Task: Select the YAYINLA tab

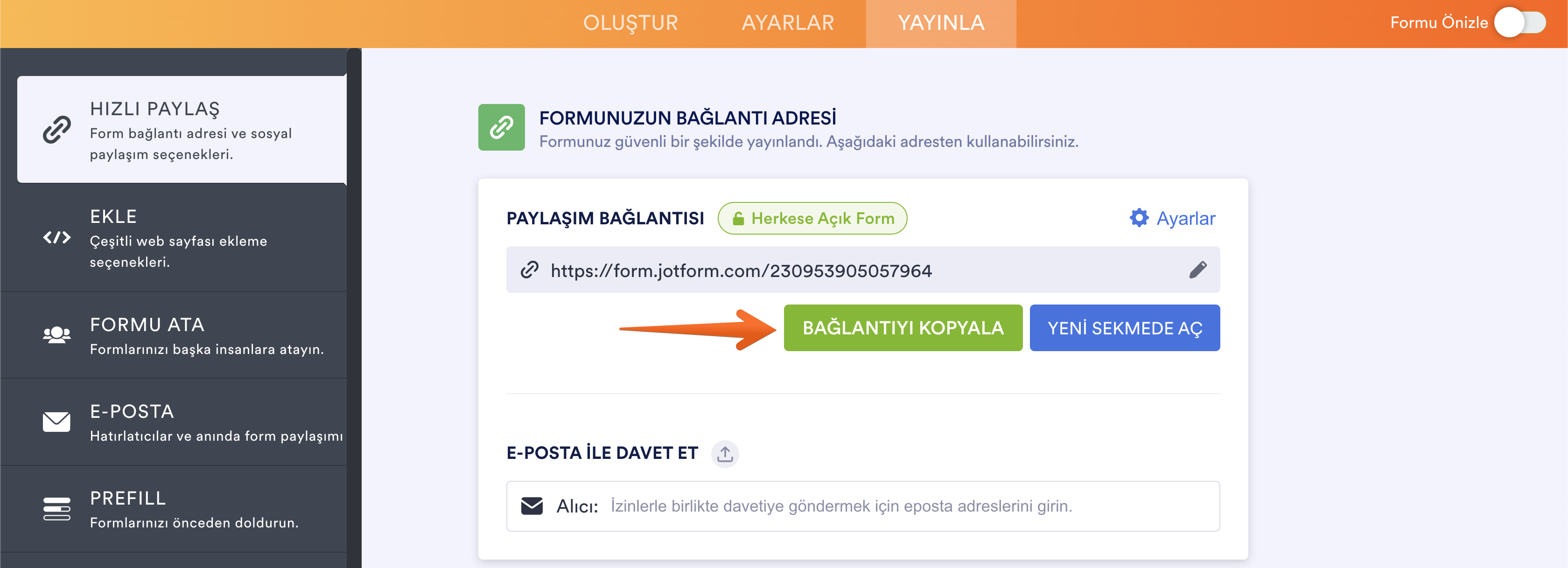Action: (x=940, y=23)
